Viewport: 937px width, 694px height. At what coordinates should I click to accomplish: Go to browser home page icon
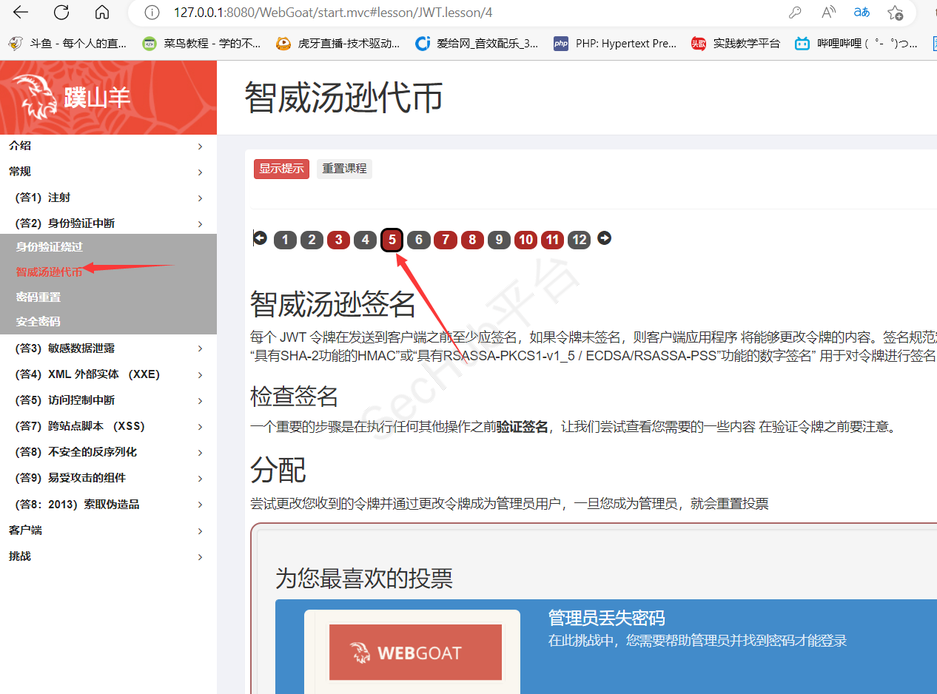(x=102, y=13)
